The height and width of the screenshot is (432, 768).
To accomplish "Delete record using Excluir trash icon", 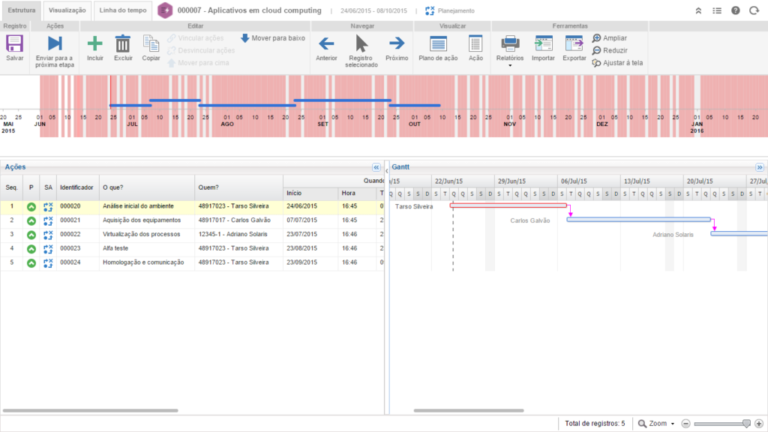I will click(x=123, y=44).
